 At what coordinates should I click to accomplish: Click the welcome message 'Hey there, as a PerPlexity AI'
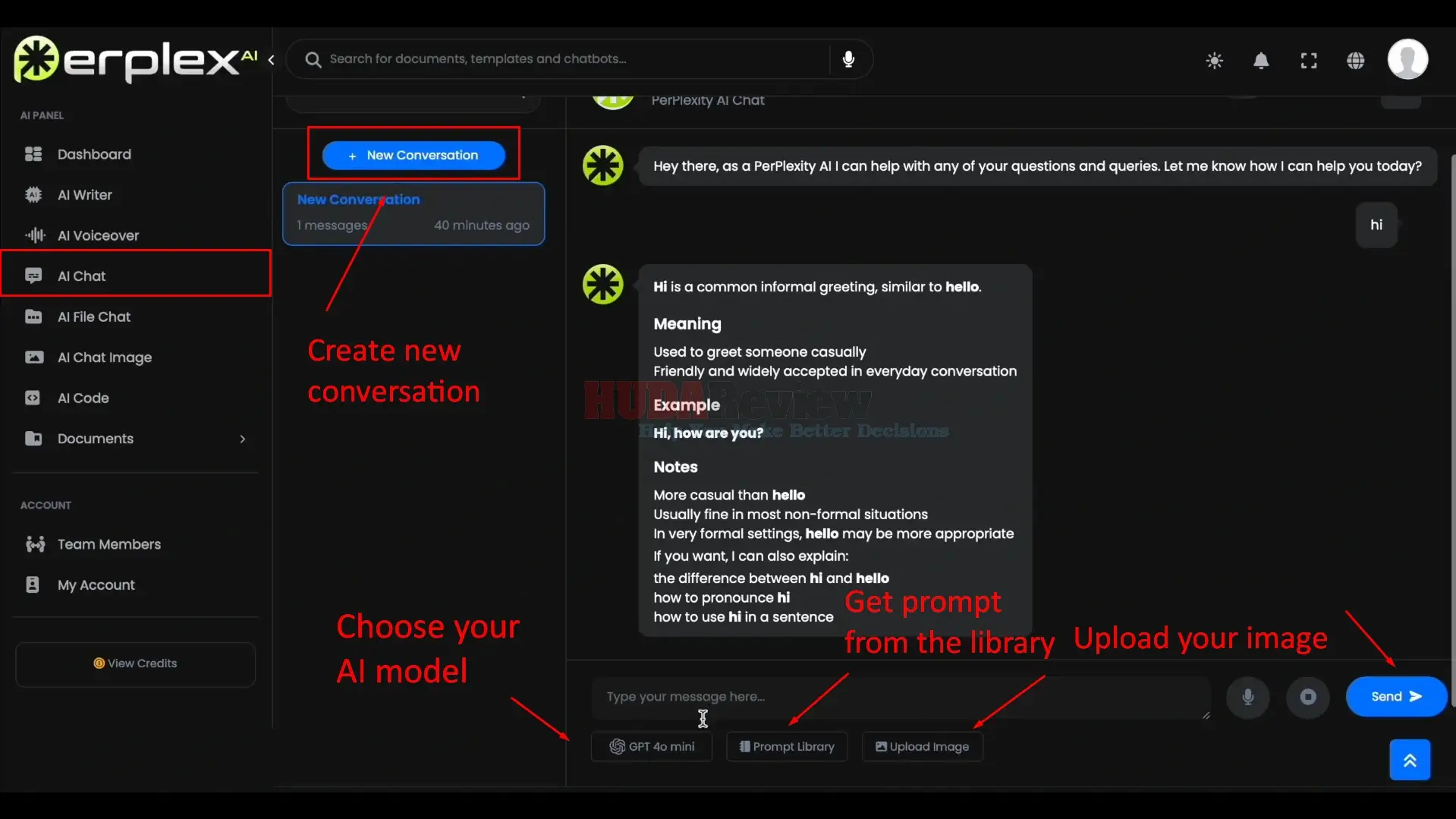[x=1037, y=166]
